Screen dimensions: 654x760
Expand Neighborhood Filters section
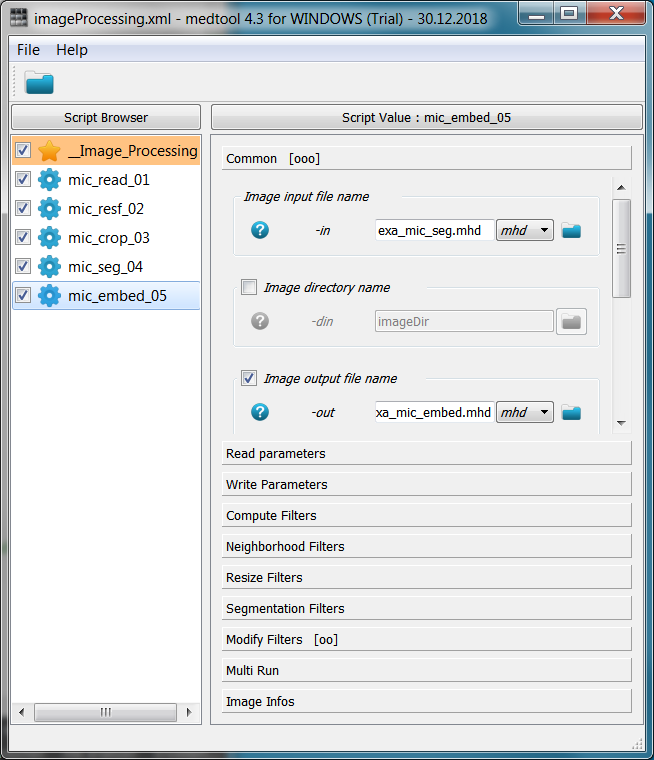click(427, 546)
